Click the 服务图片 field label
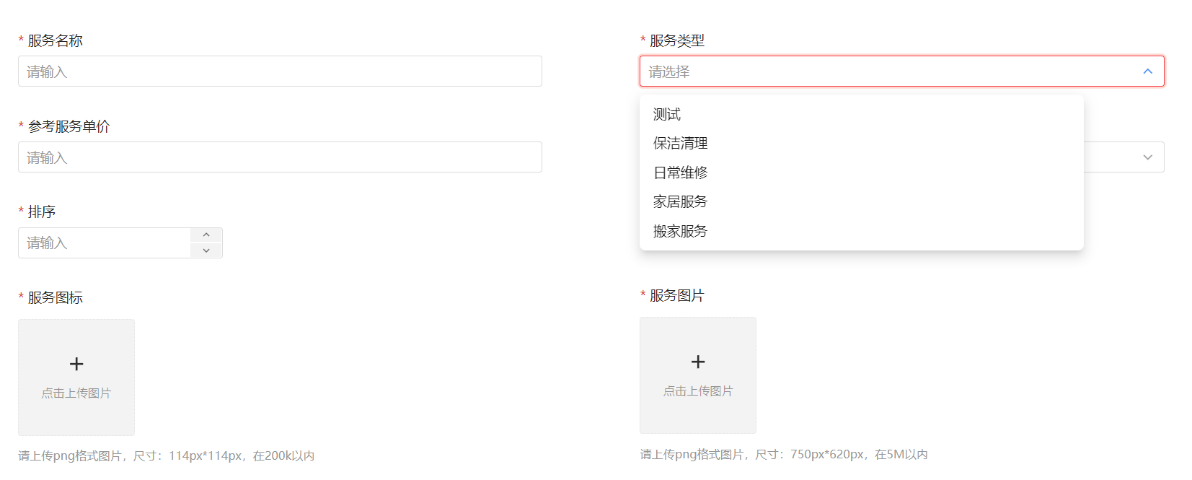 coord(677,296)
